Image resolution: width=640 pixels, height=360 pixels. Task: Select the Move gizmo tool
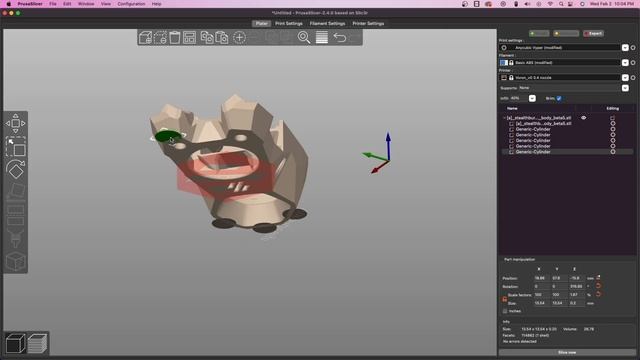pos(16,123)
